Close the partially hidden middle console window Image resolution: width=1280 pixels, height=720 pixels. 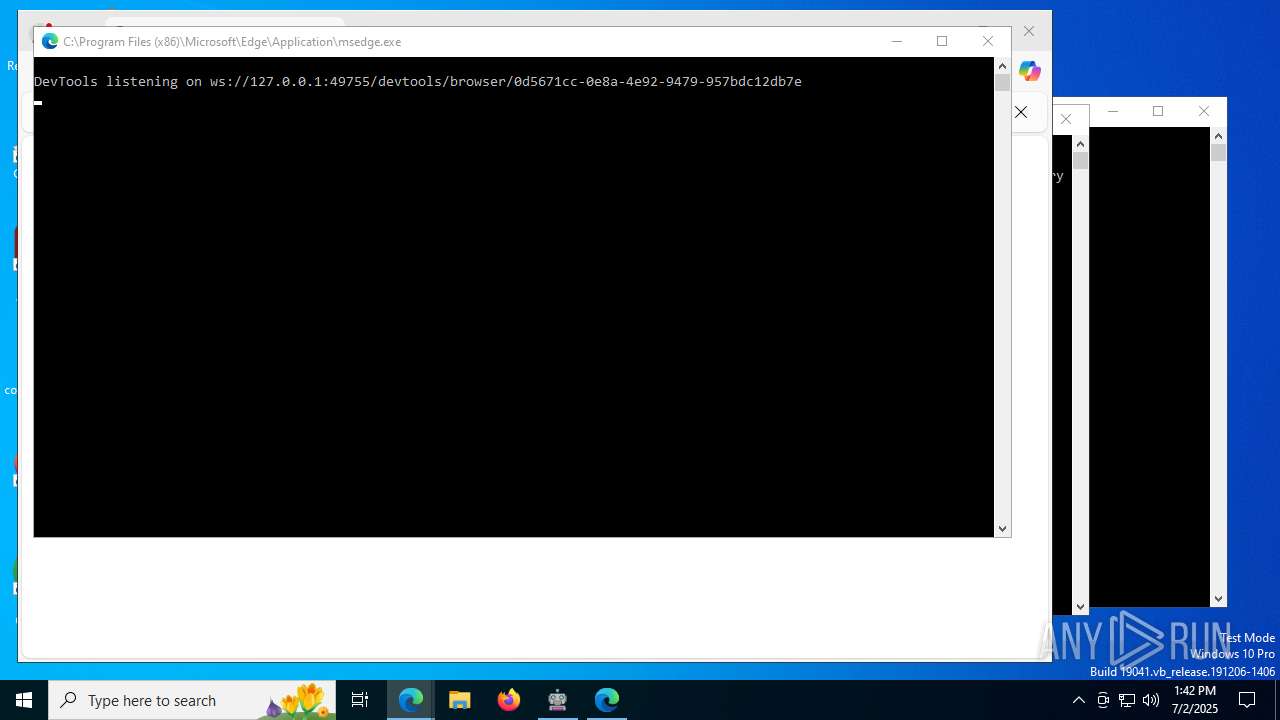click(x=1066, y=119)
